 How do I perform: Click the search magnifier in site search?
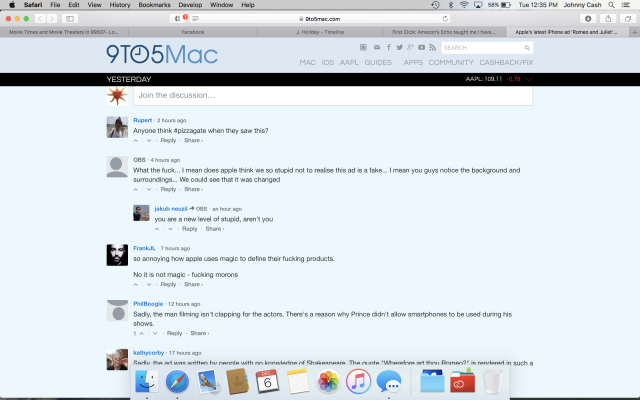[527, 48]
